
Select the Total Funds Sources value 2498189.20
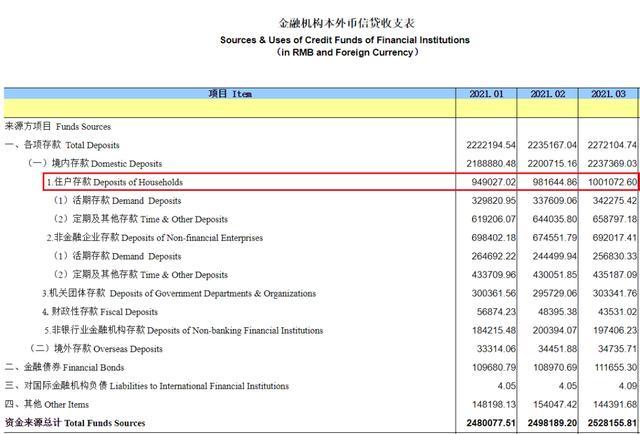(552, 423)
